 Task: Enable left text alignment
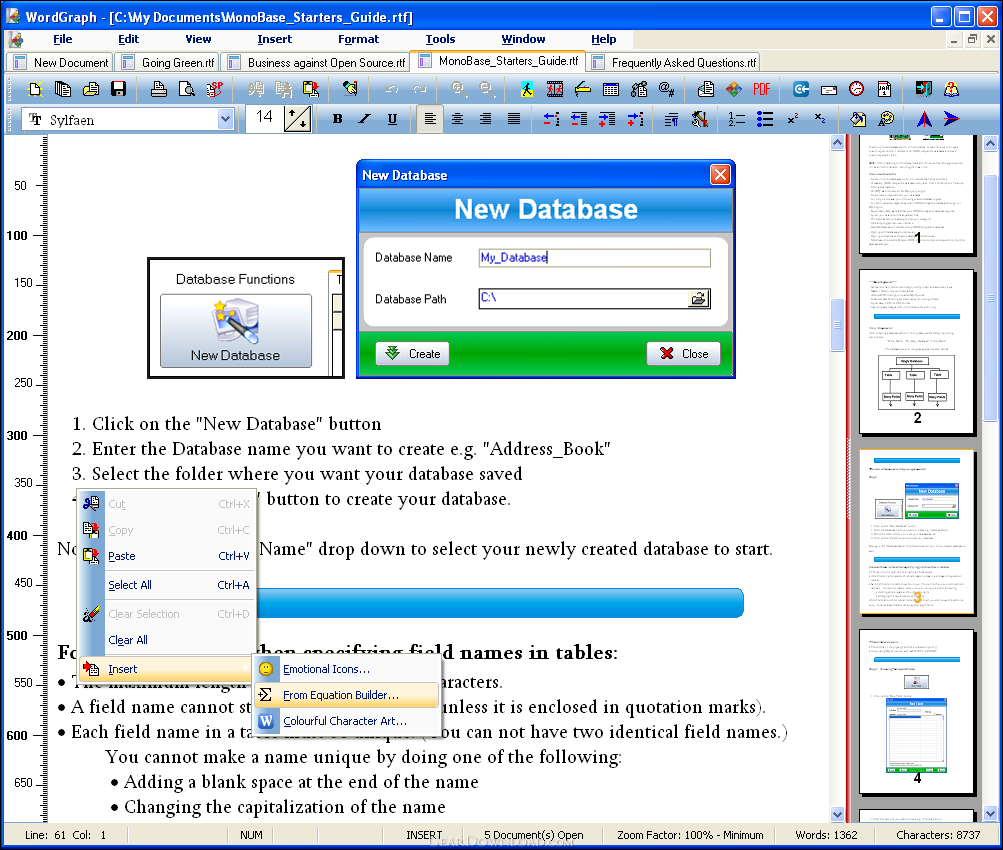tap(430, 119)
